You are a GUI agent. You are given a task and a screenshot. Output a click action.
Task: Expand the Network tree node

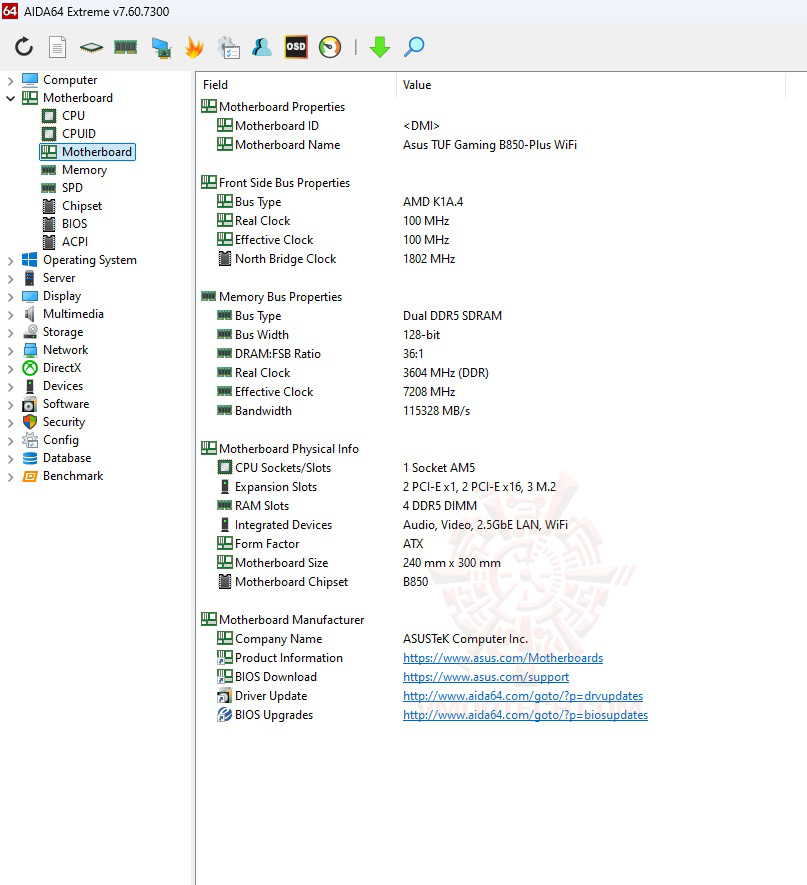point(10,351)
